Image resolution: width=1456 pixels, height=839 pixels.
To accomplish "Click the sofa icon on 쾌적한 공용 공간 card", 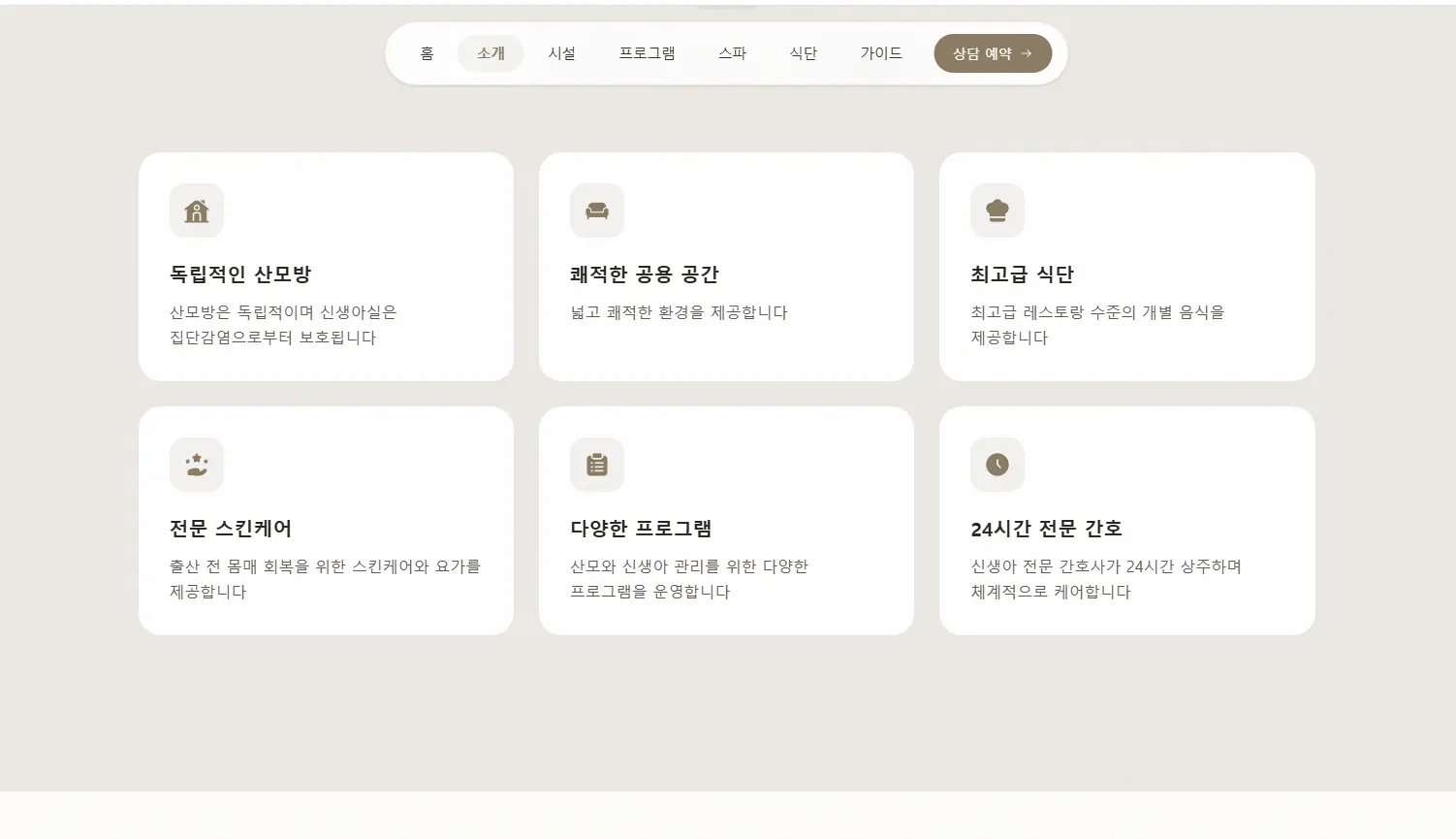I will (597, 210).
